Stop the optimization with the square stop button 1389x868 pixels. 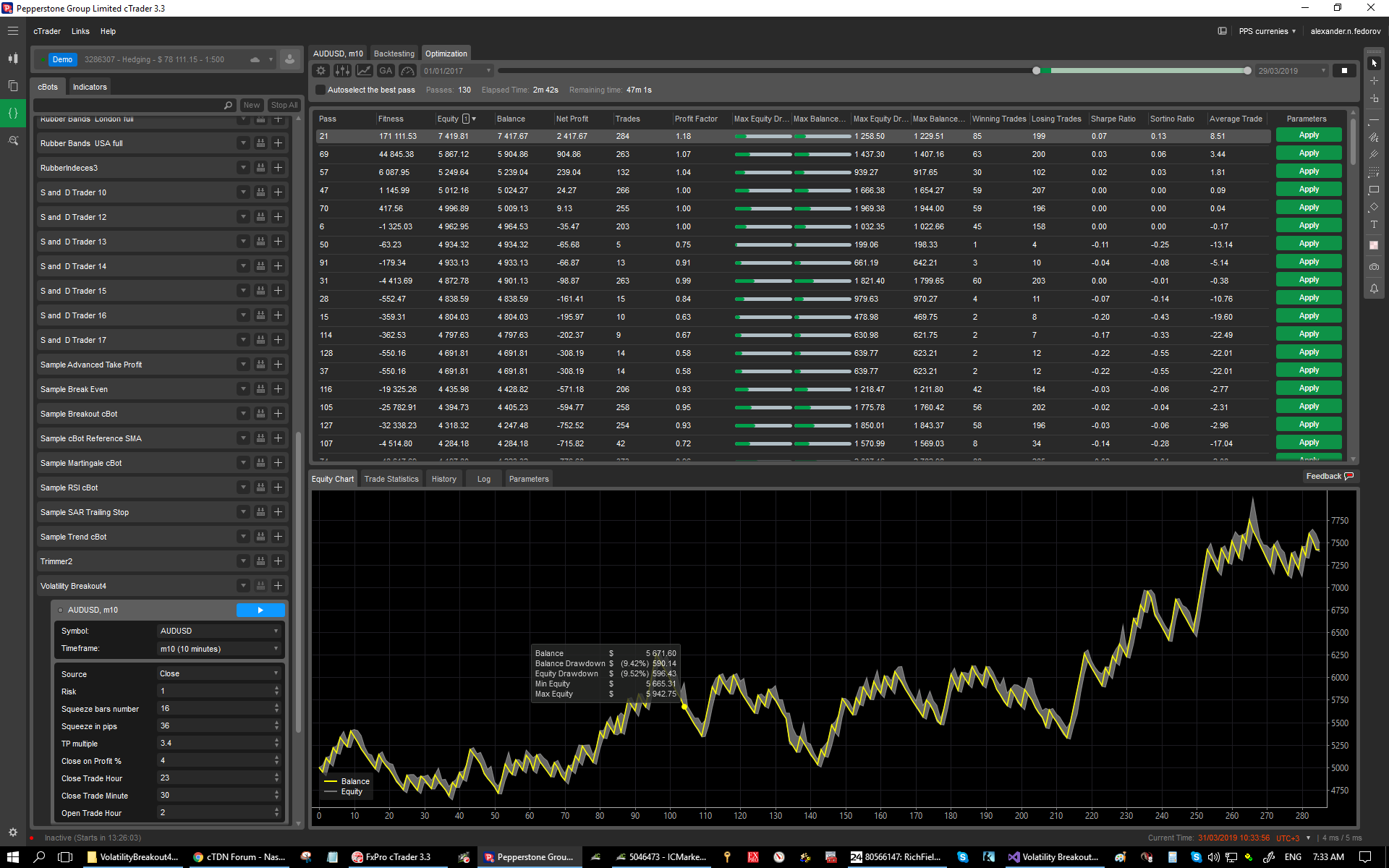1345,71
